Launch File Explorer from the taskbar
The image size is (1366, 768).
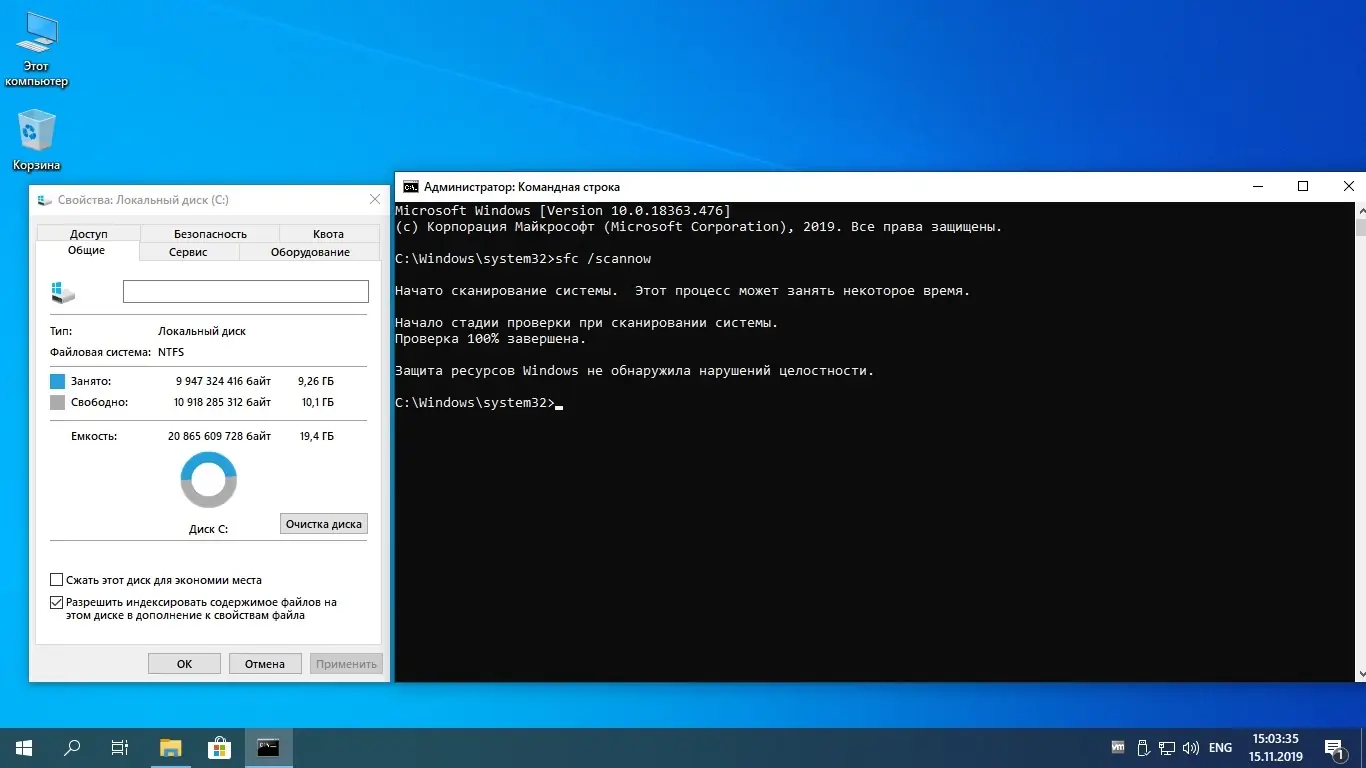point(170,747)
